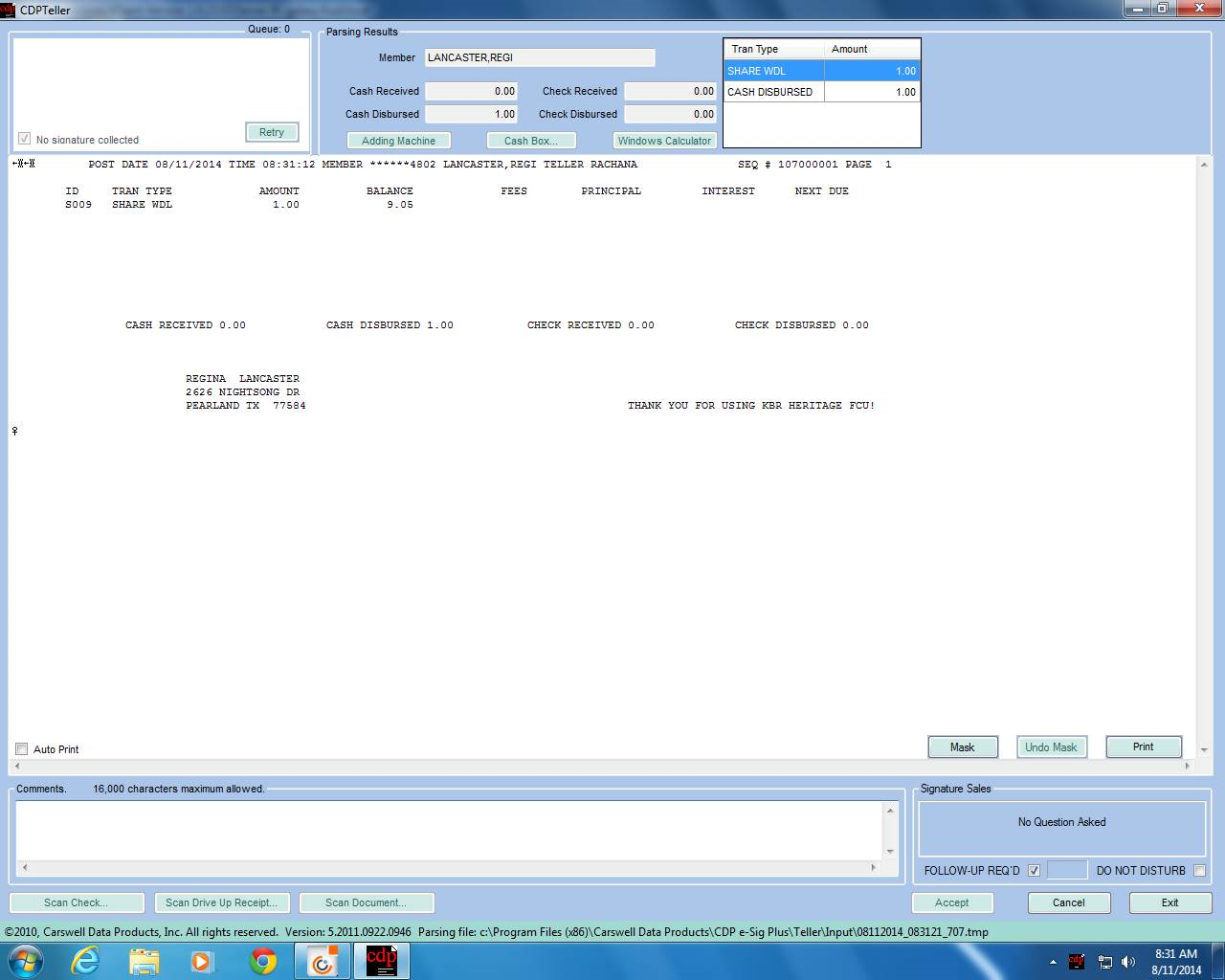
Task: Select the SHARE WDL transaction row
Action: [821, 71]
